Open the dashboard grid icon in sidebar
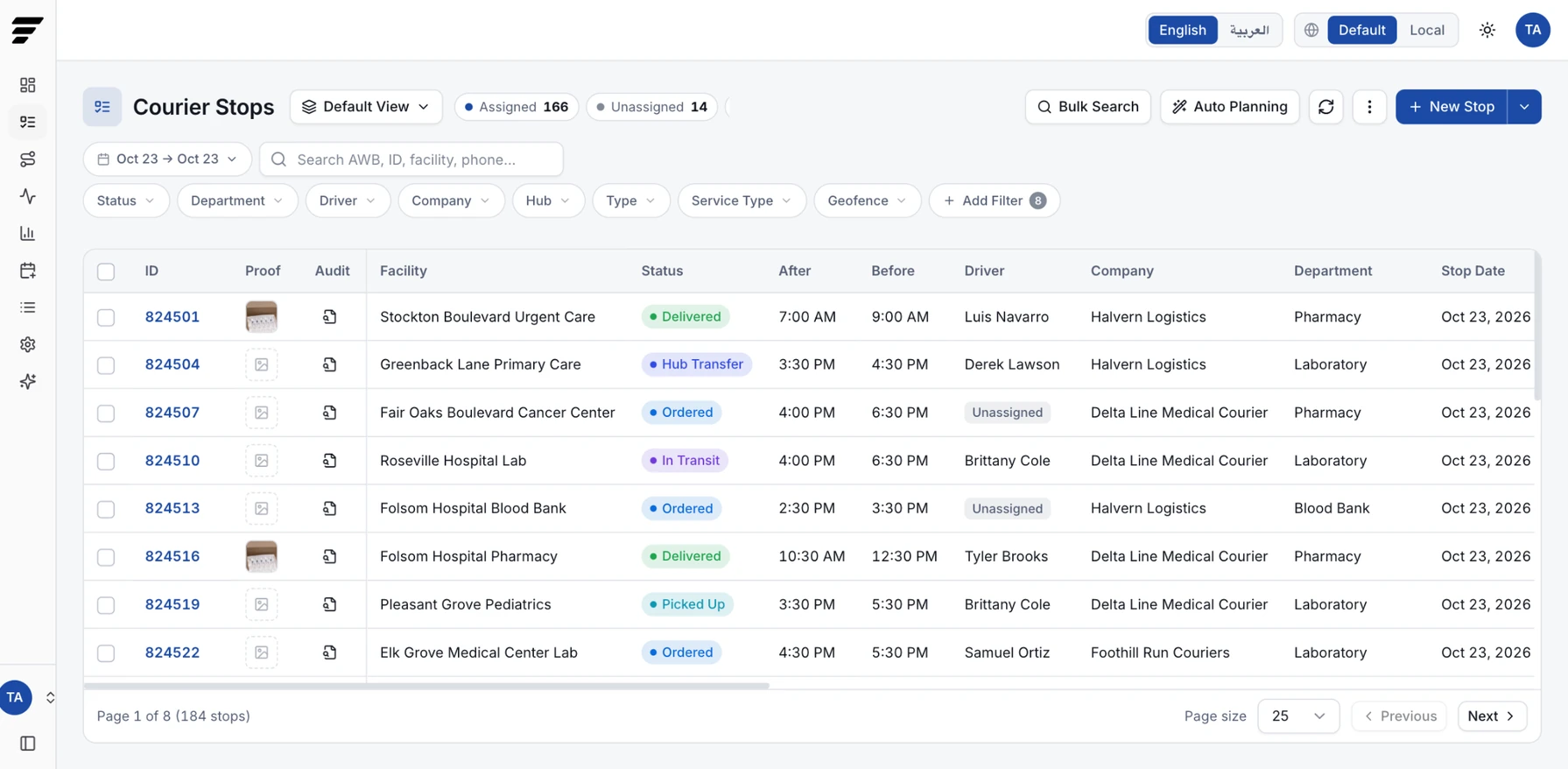The width and height of the screenshot is (1568, 769). pyautogui.click(x=28, y=85)
